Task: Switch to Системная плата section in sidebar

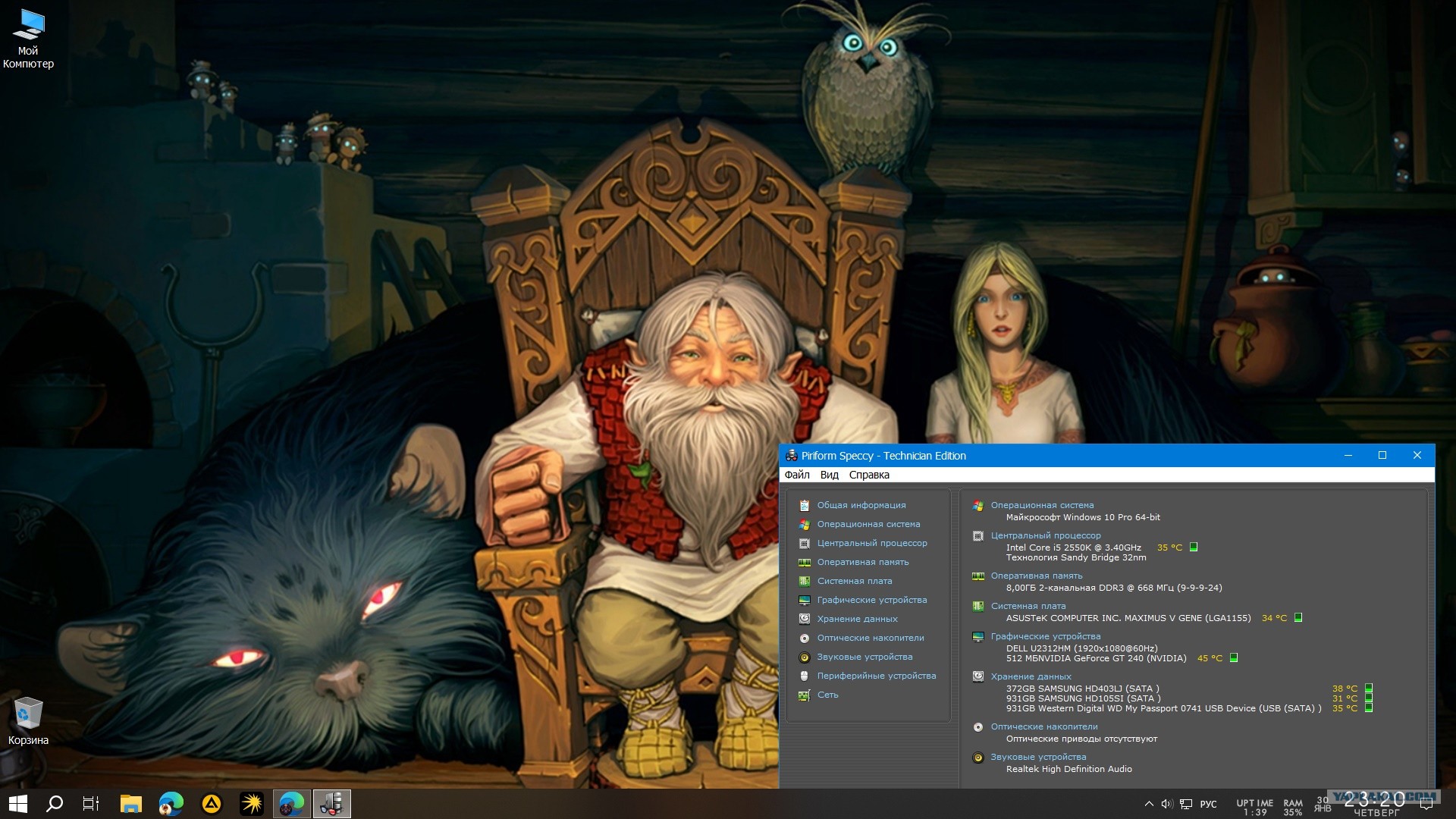Action: (855, 581)
